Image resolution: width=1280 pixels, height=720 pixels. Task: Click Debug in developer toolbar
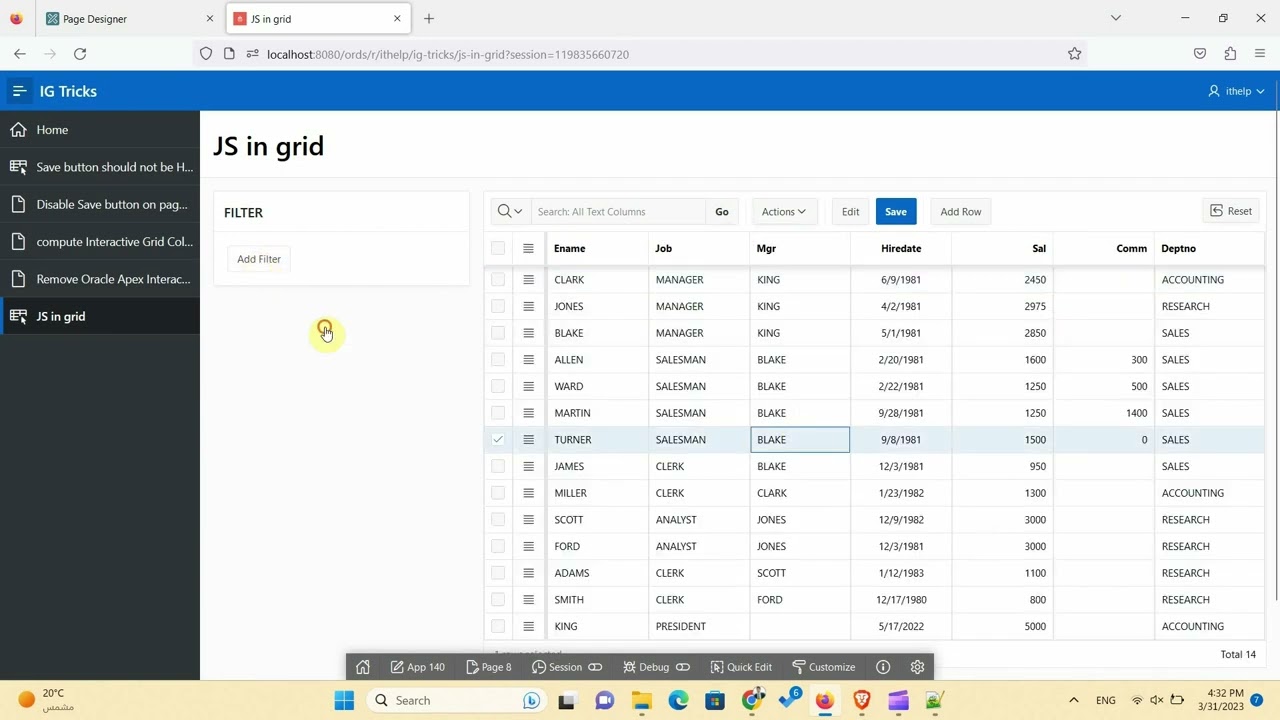pyautogui.click(x=656, y=667)
